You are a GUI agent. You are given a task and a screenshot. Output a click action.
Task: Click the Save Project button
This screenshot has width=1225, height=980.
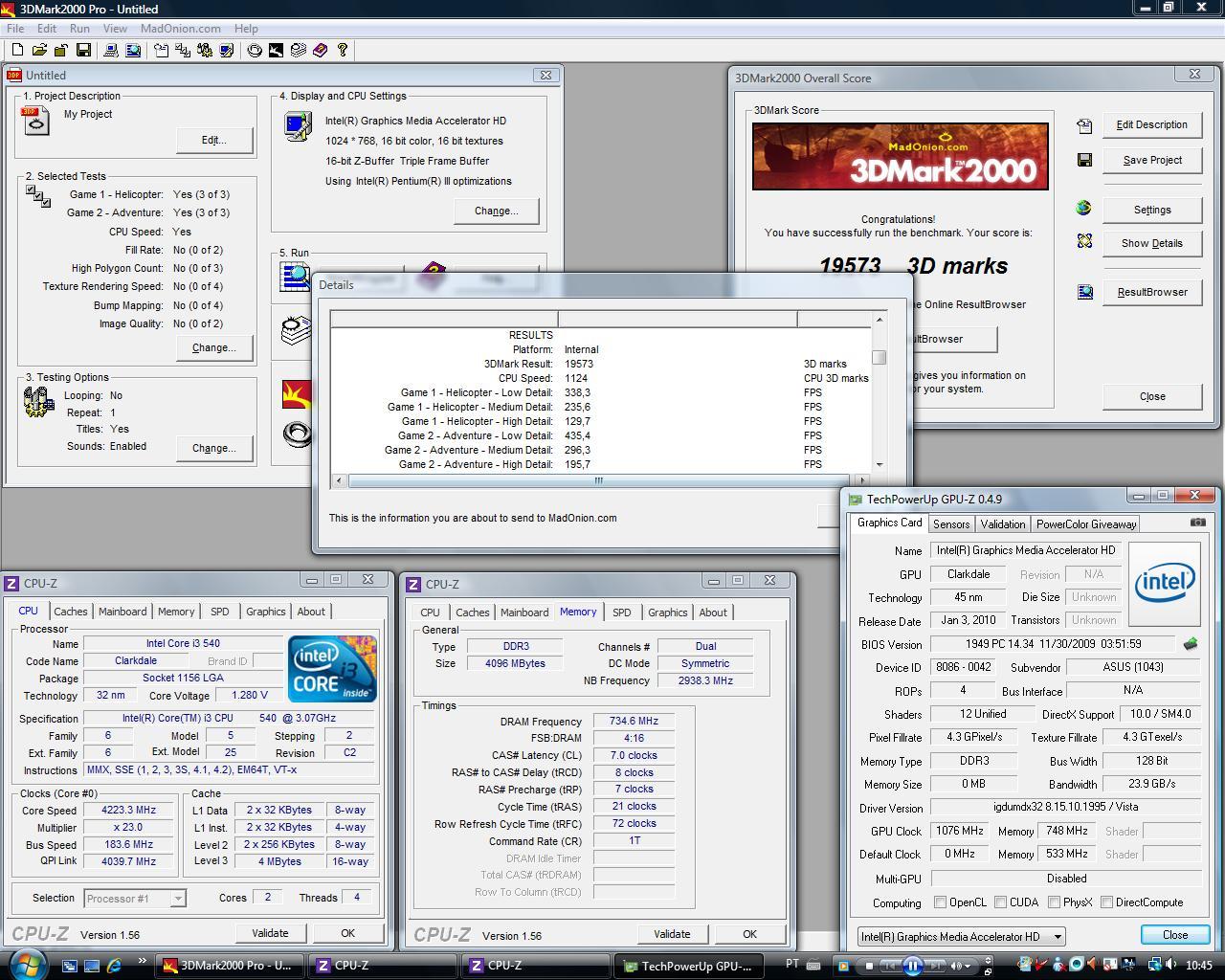(x=1151, y=160)
